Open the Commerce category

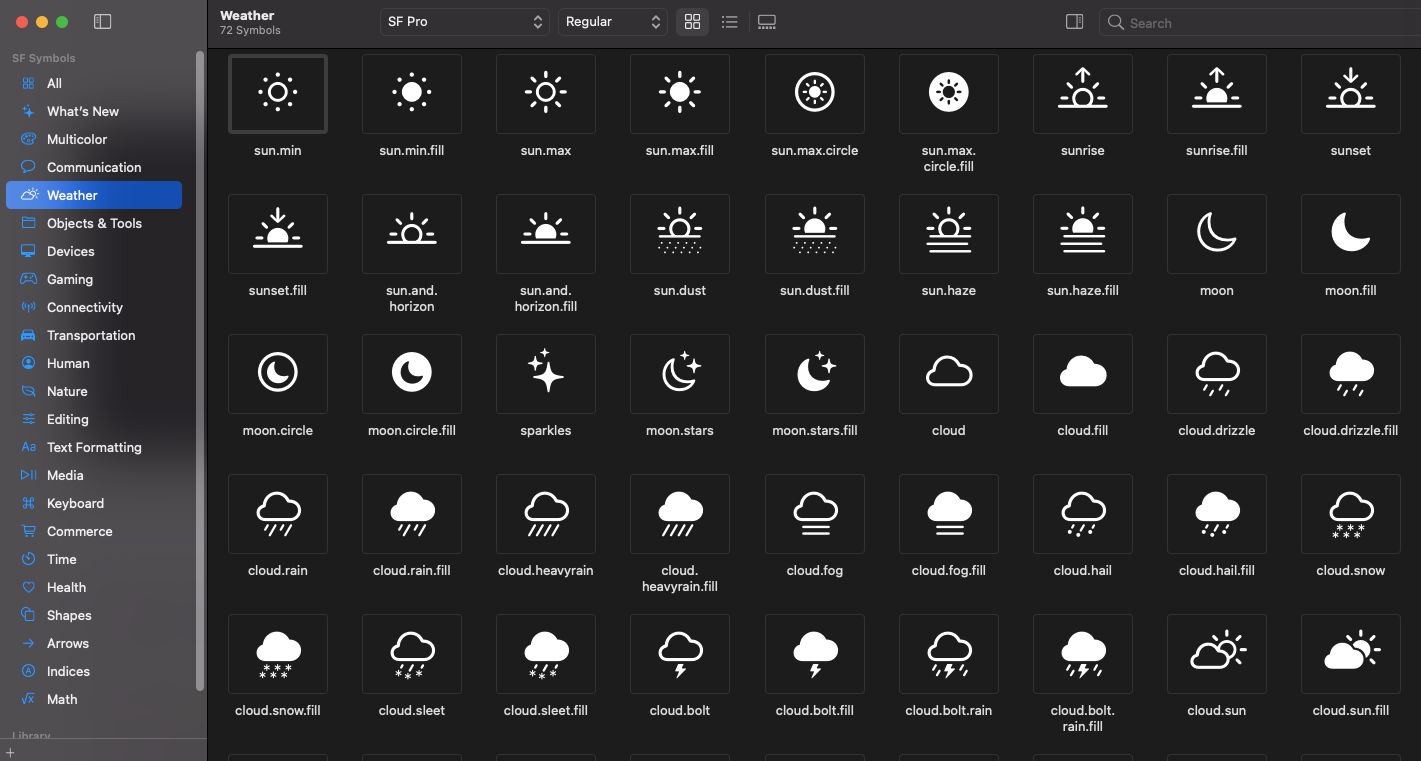[94, 531]
